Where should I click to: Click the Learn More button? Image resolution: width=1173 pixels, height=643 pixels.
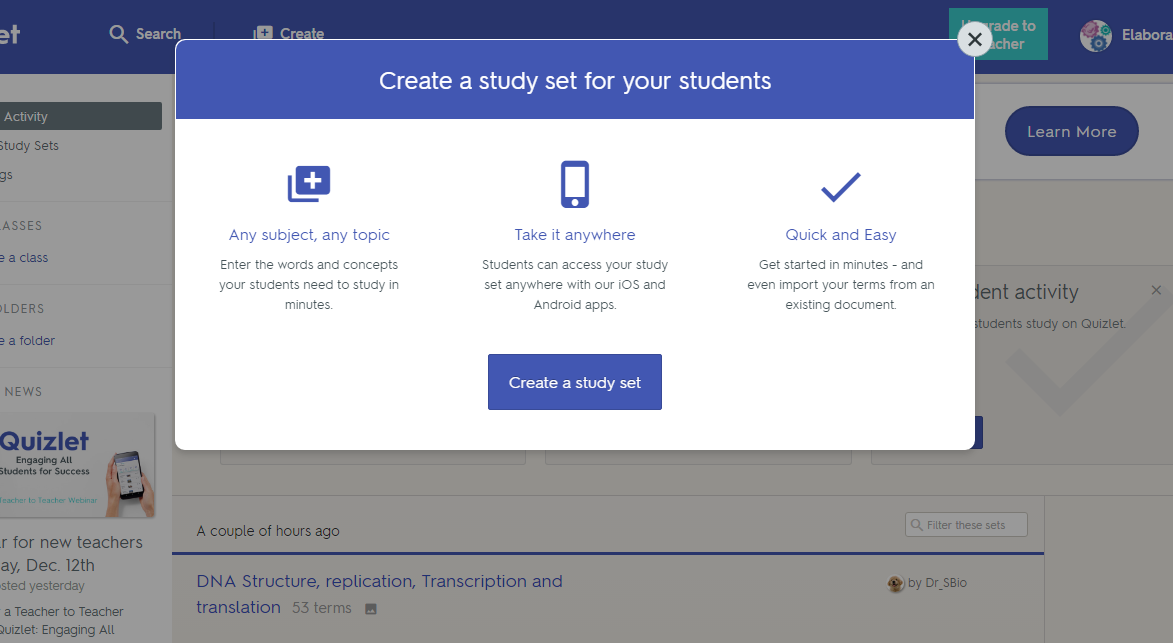point(1071,132)
